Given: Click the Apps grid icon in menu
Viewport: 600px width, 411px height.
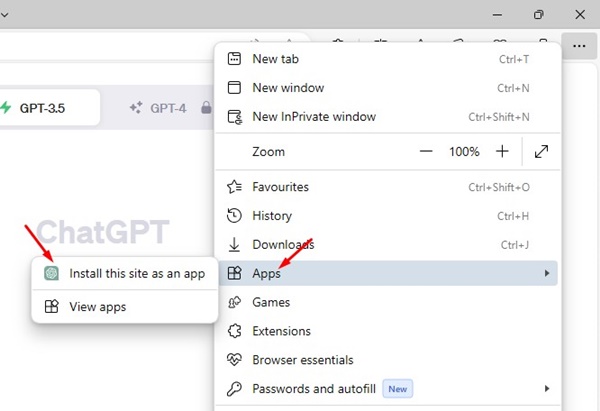Looking at the screenshot, I should 234,273.
